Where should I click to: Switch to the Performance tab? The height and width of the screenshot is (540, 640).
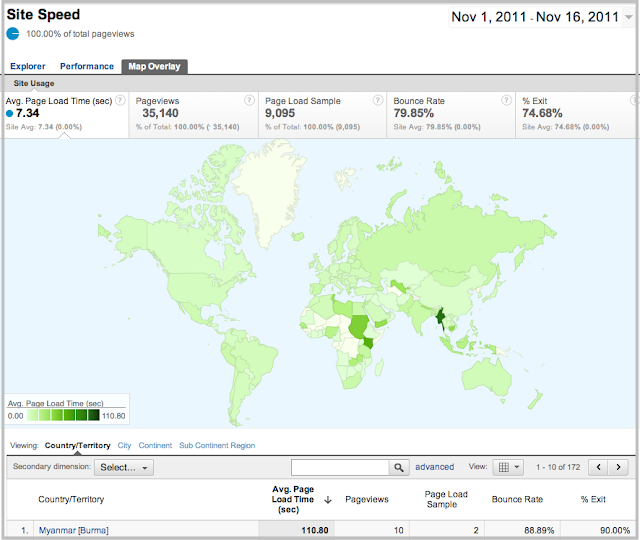87,66
